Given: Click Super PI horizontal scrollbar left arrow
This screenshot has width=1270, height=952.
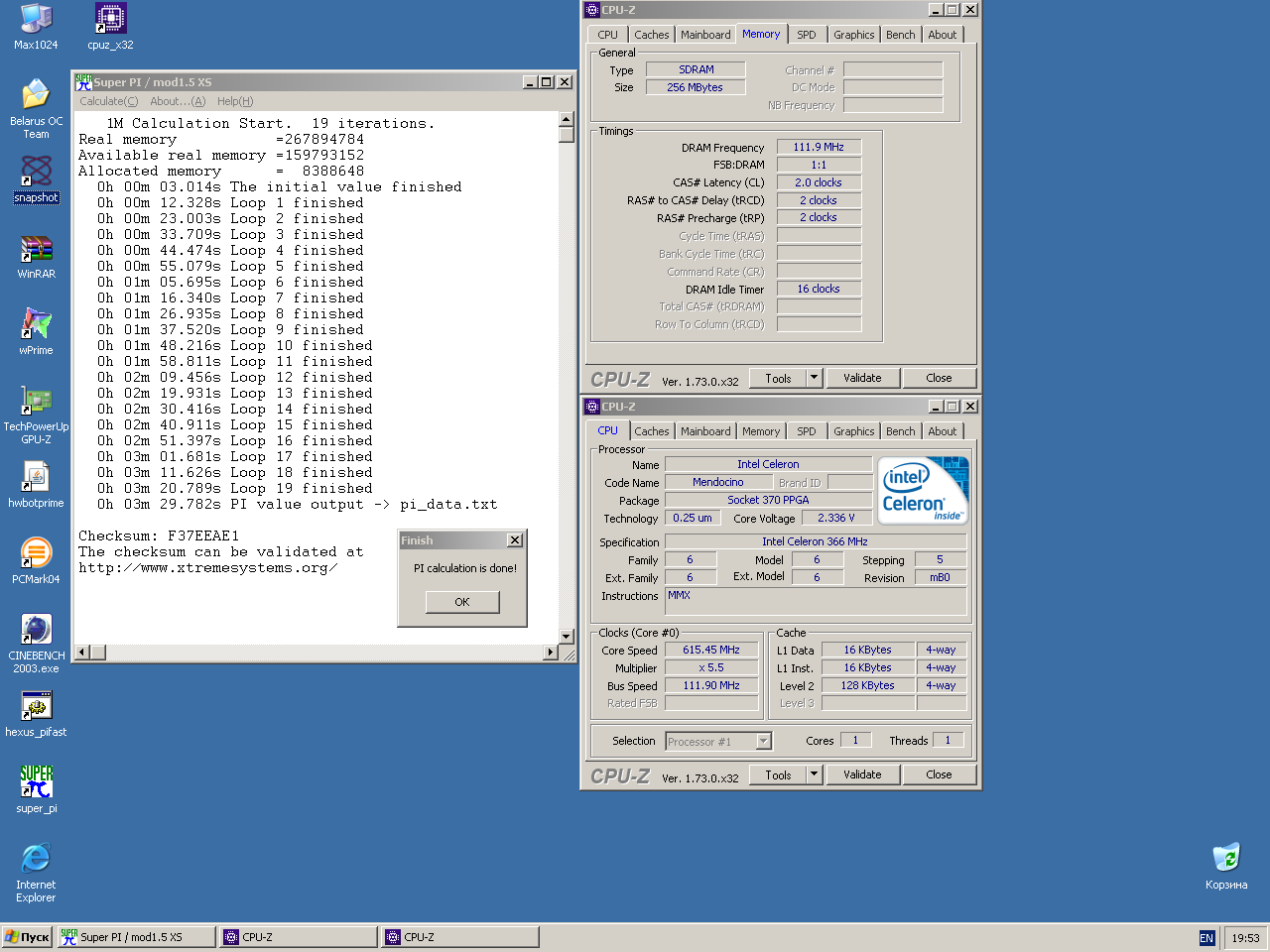Looking at the screenshot, I should point(82,652).
